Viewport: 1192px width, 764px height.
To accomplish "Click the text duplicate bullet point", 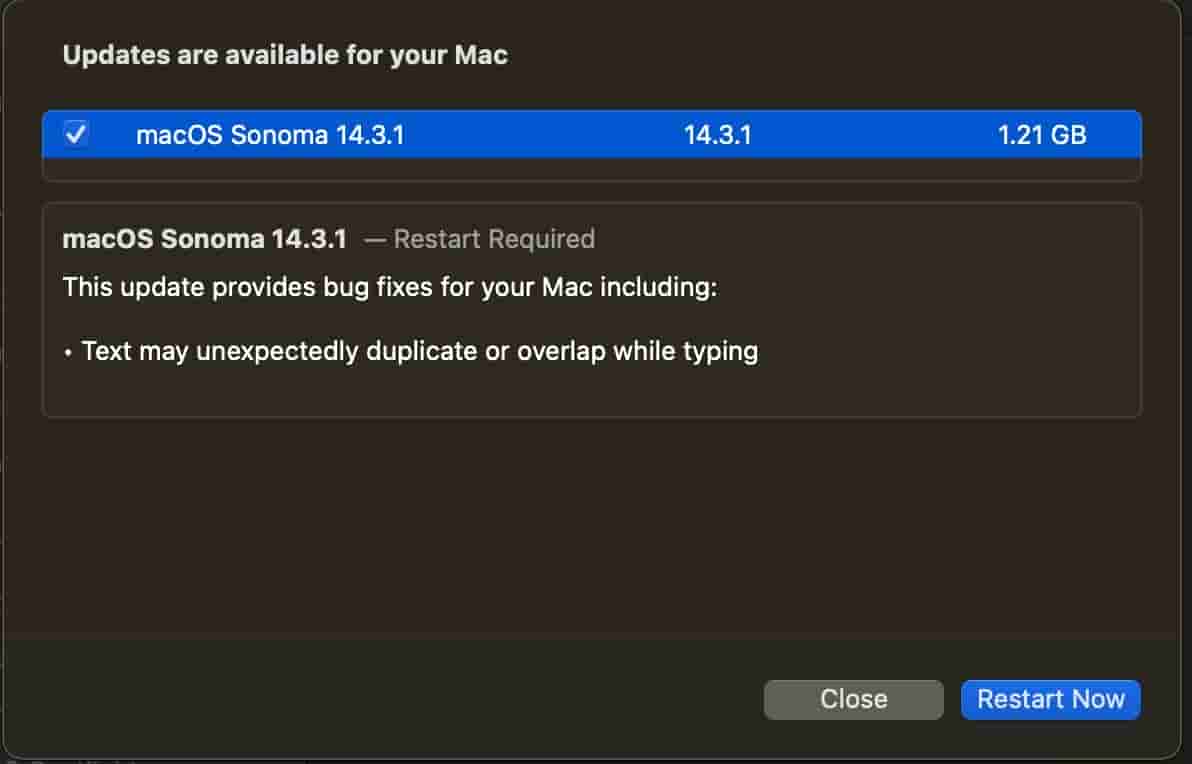I will pyautogui.click(x=410, y=351).
